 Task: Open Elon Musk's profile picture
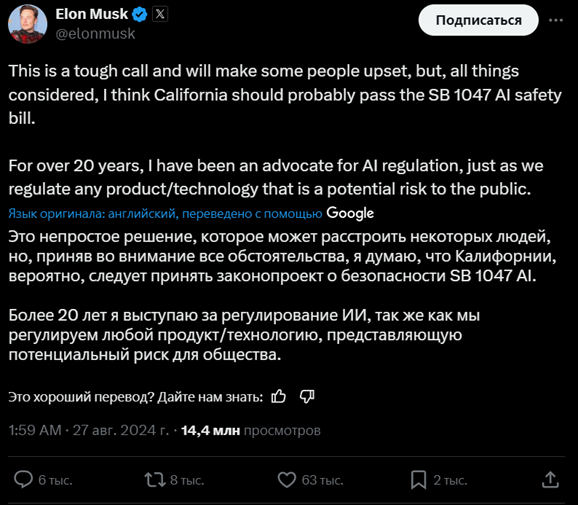pyautogui.click(x=28, y=24)
